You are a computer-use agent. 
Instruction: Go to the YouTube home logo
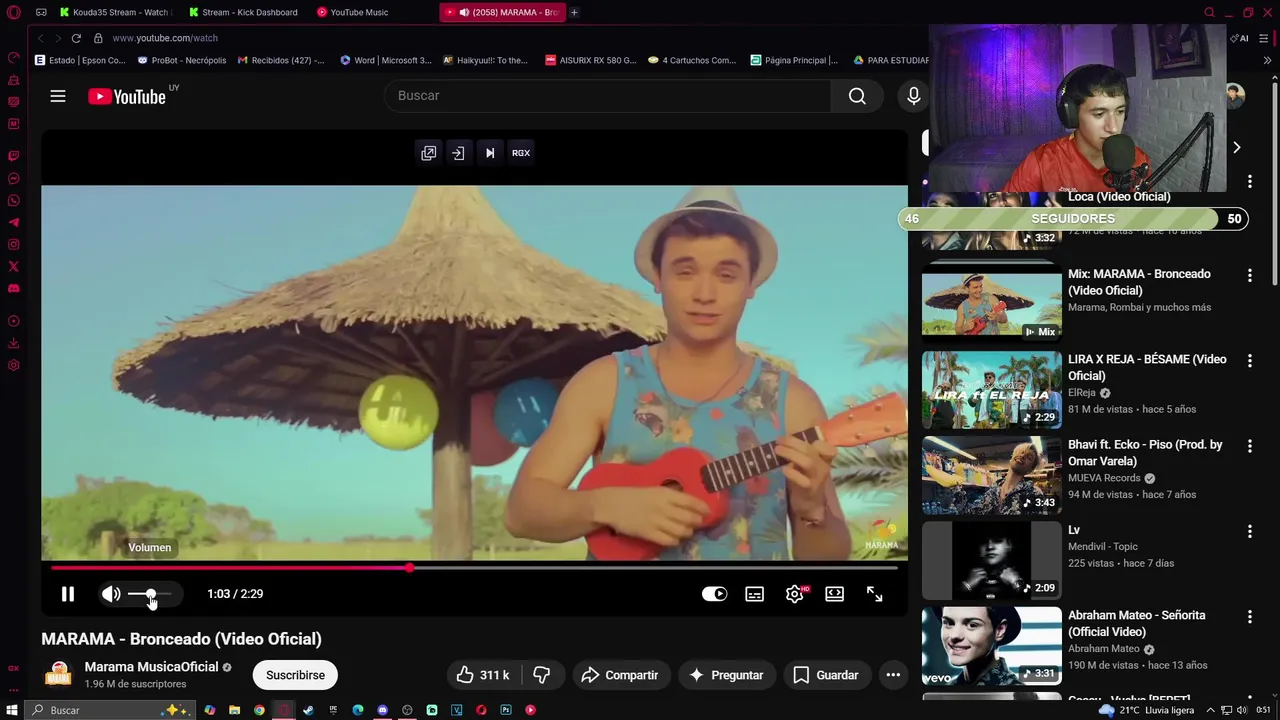(x=127, y=96)
